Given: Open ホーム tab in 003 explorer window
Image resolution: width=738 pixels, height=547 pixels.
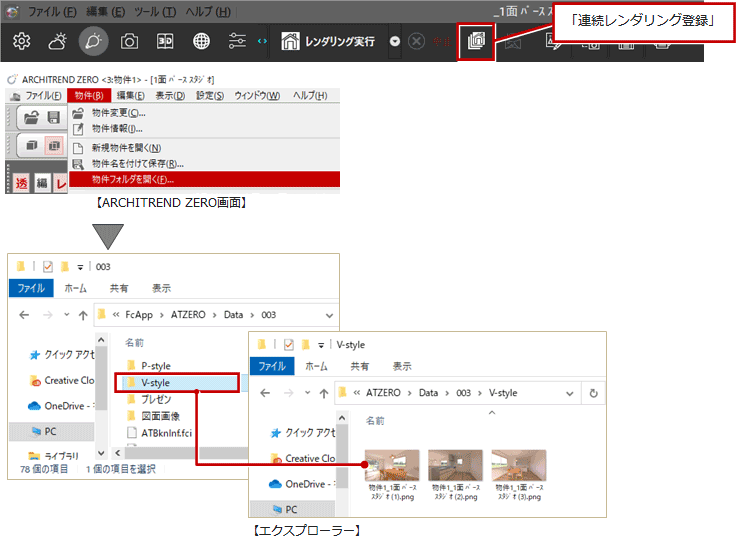Looking at the screenshot, I should 76,288.
